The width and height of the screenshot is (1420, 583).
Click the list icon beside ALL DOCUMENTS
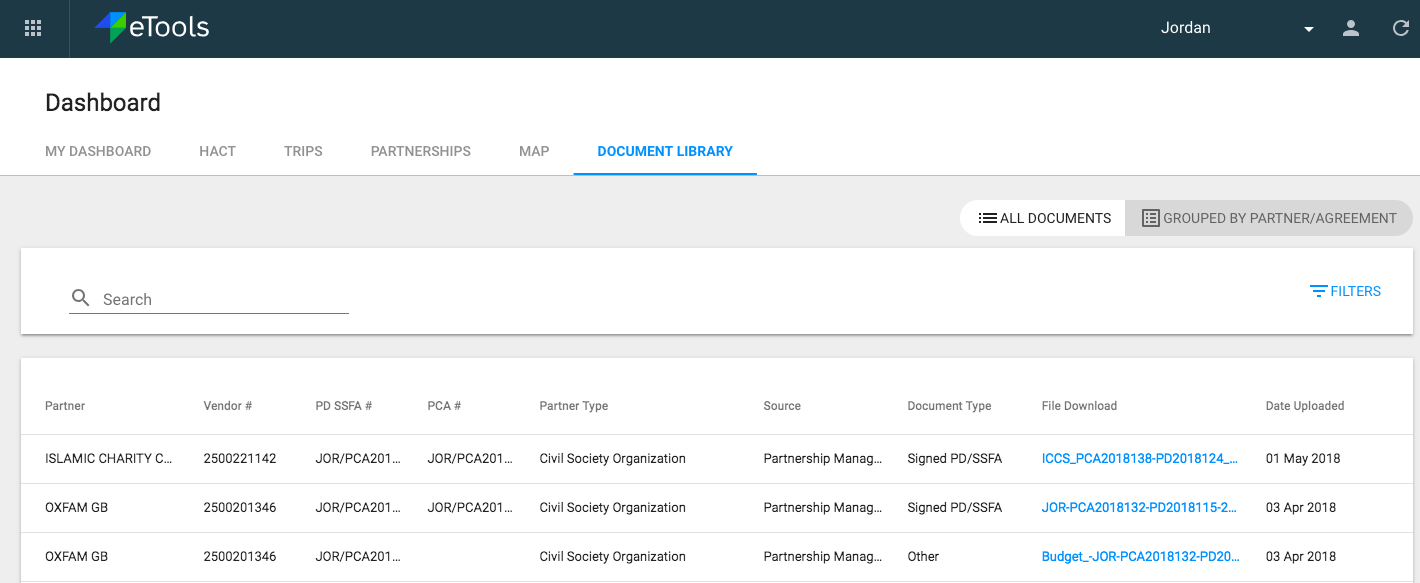(x=989, y=217)
